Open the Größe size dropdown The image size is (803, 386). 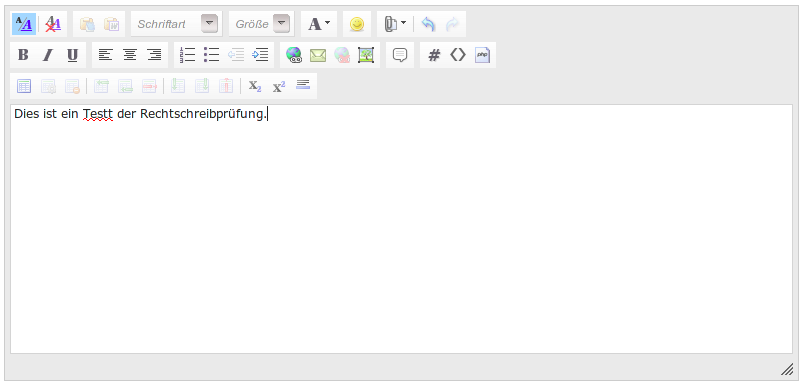(262, 24)
